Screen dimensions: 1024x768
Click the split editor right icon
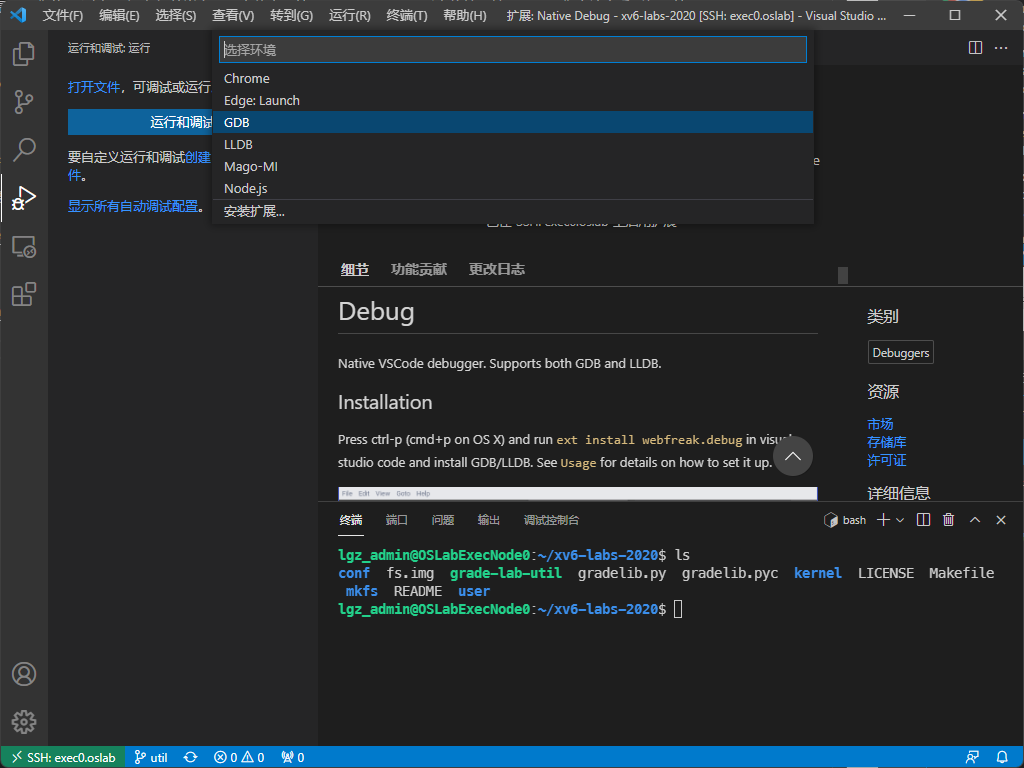[x=976, y=48]
